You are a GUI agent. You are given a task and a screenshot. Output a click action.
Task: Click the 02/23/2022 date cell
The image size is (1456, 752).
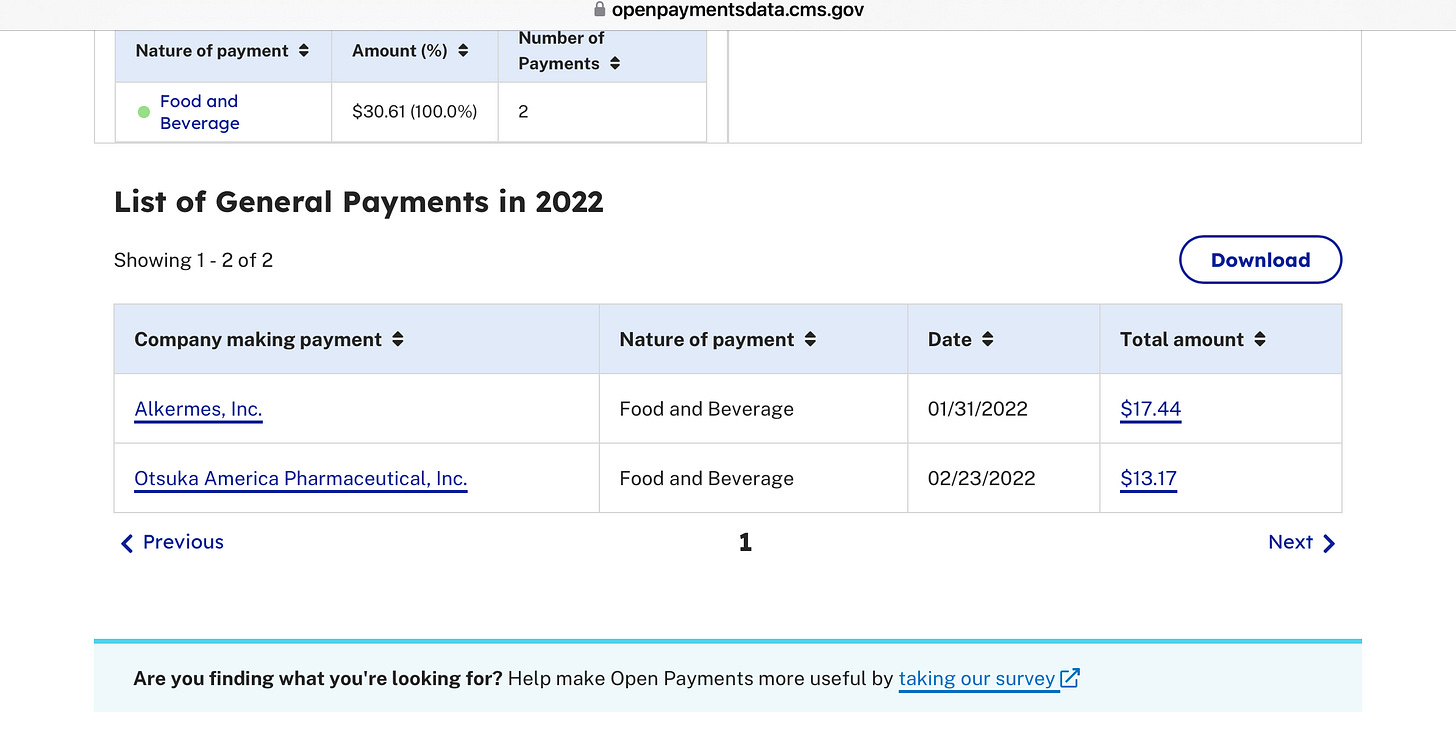[x=982, y=478]
